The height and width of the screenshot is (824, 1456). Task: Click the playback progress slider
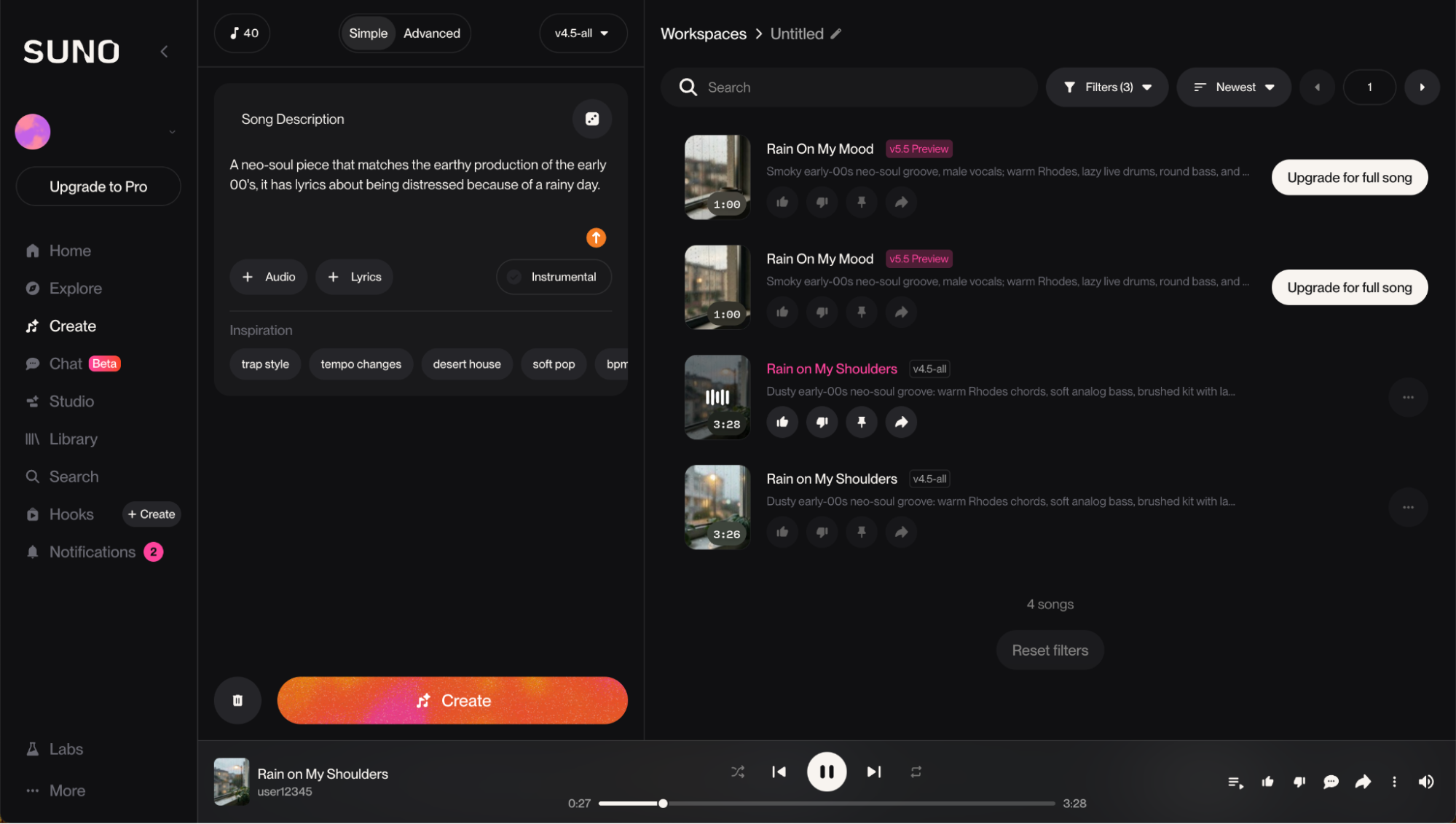click(826, 804)
